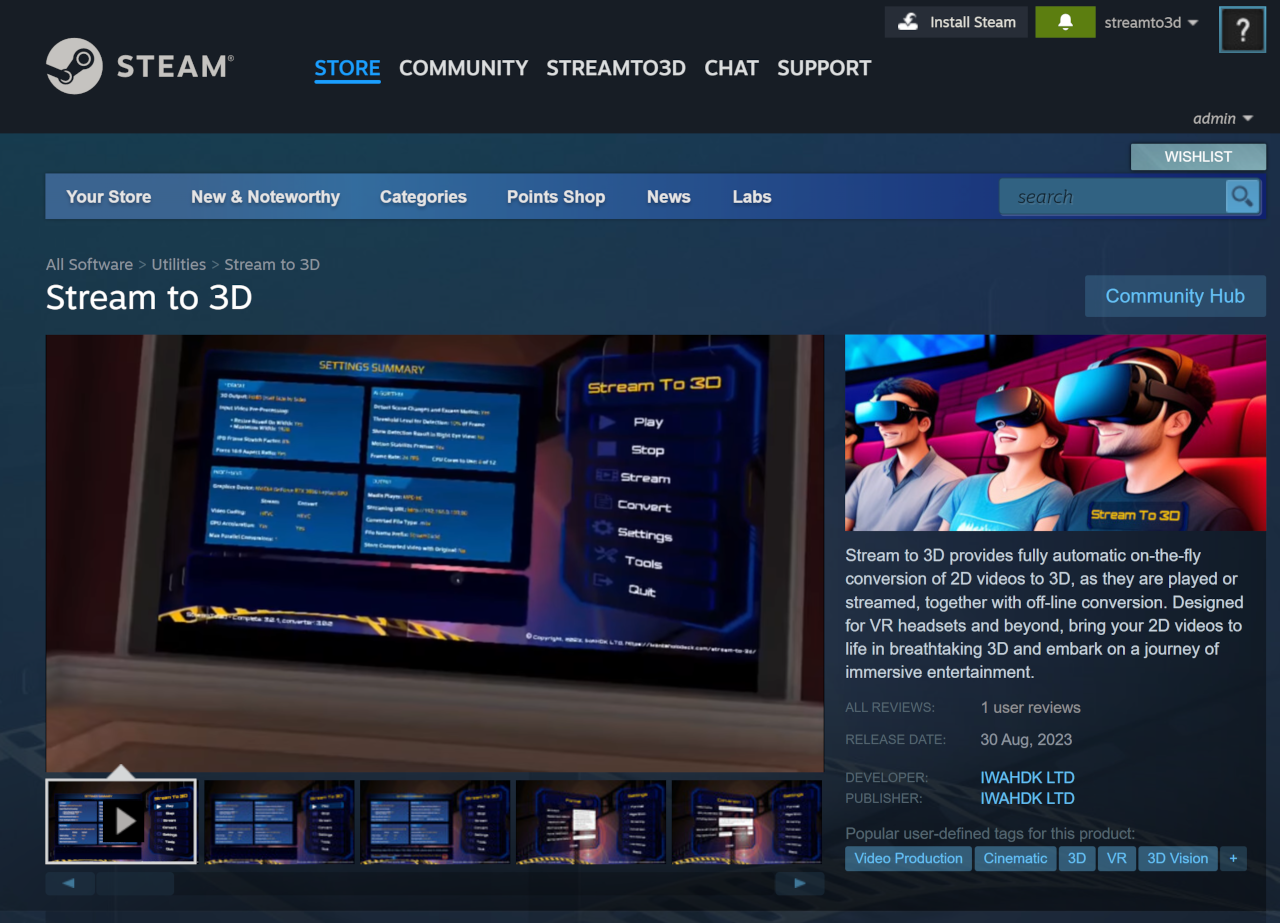
Task: Open the Points Shop section
Action: click(x=556, y=196)
